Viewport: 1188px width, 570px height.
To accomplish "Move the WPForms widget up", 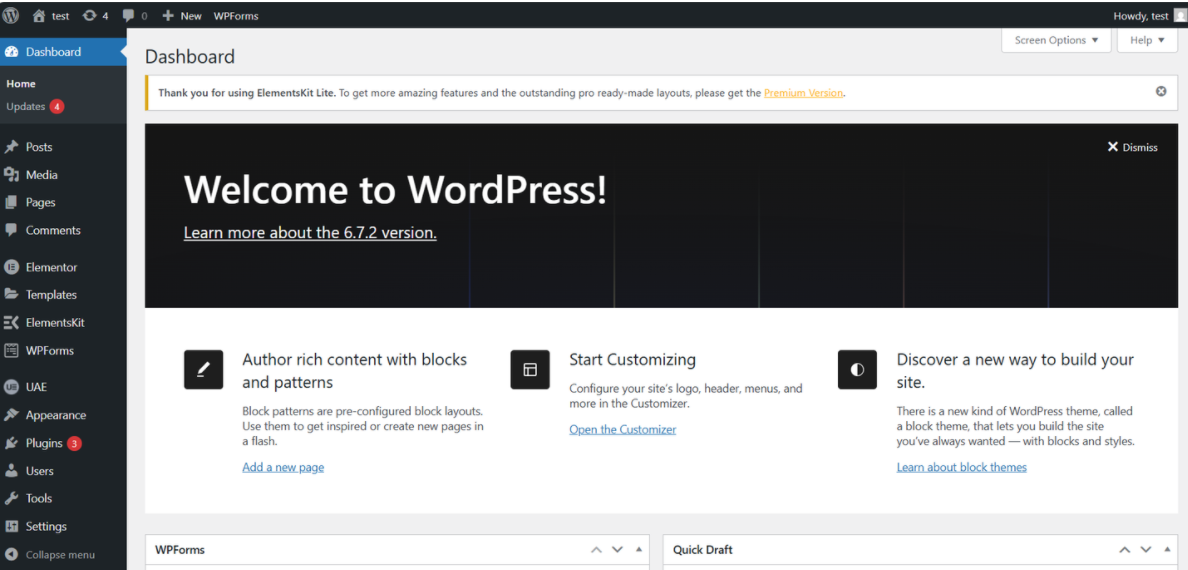I will click(596, 550).
